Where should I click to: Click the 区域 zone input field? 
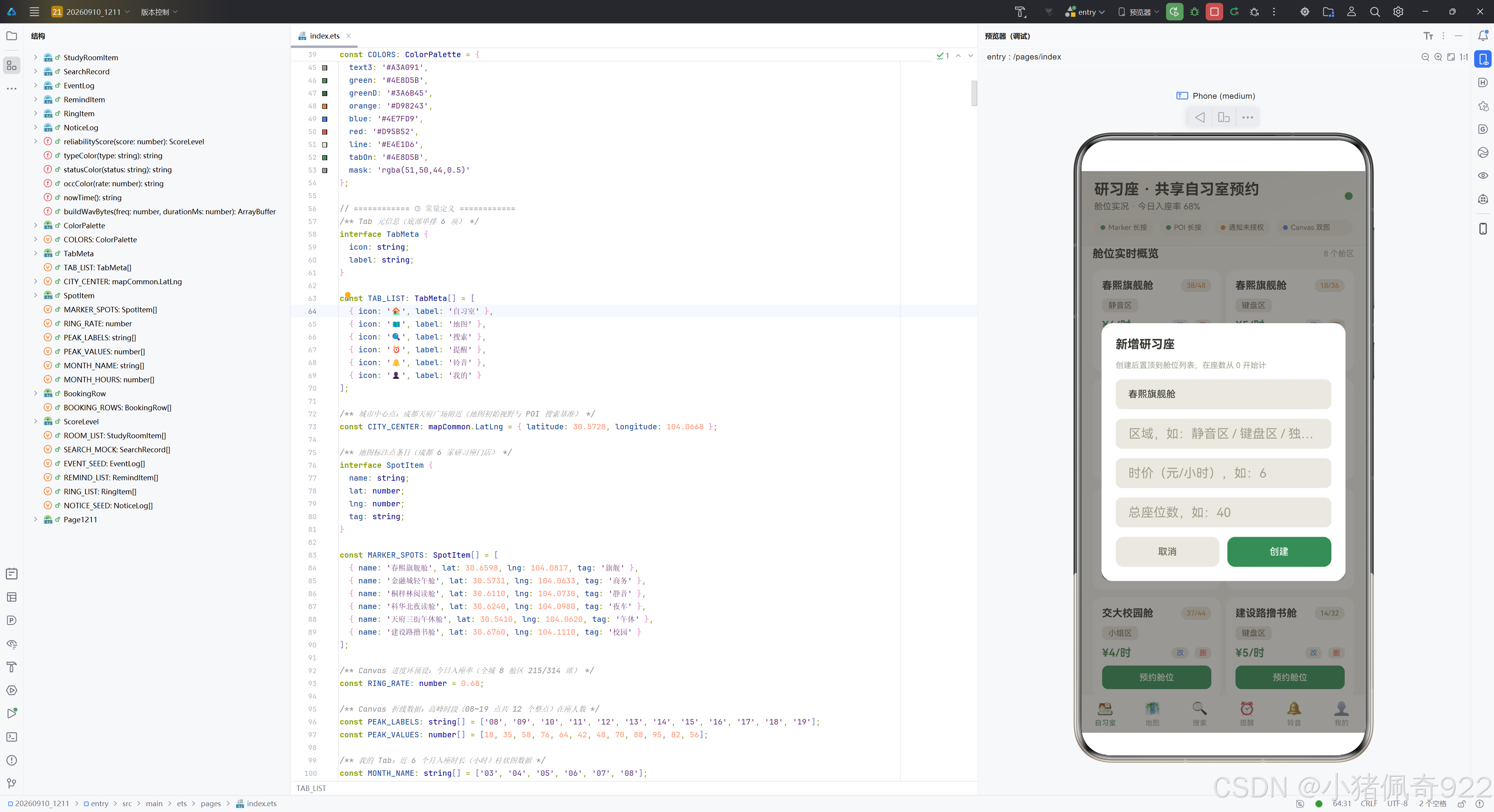(1223, 434)
